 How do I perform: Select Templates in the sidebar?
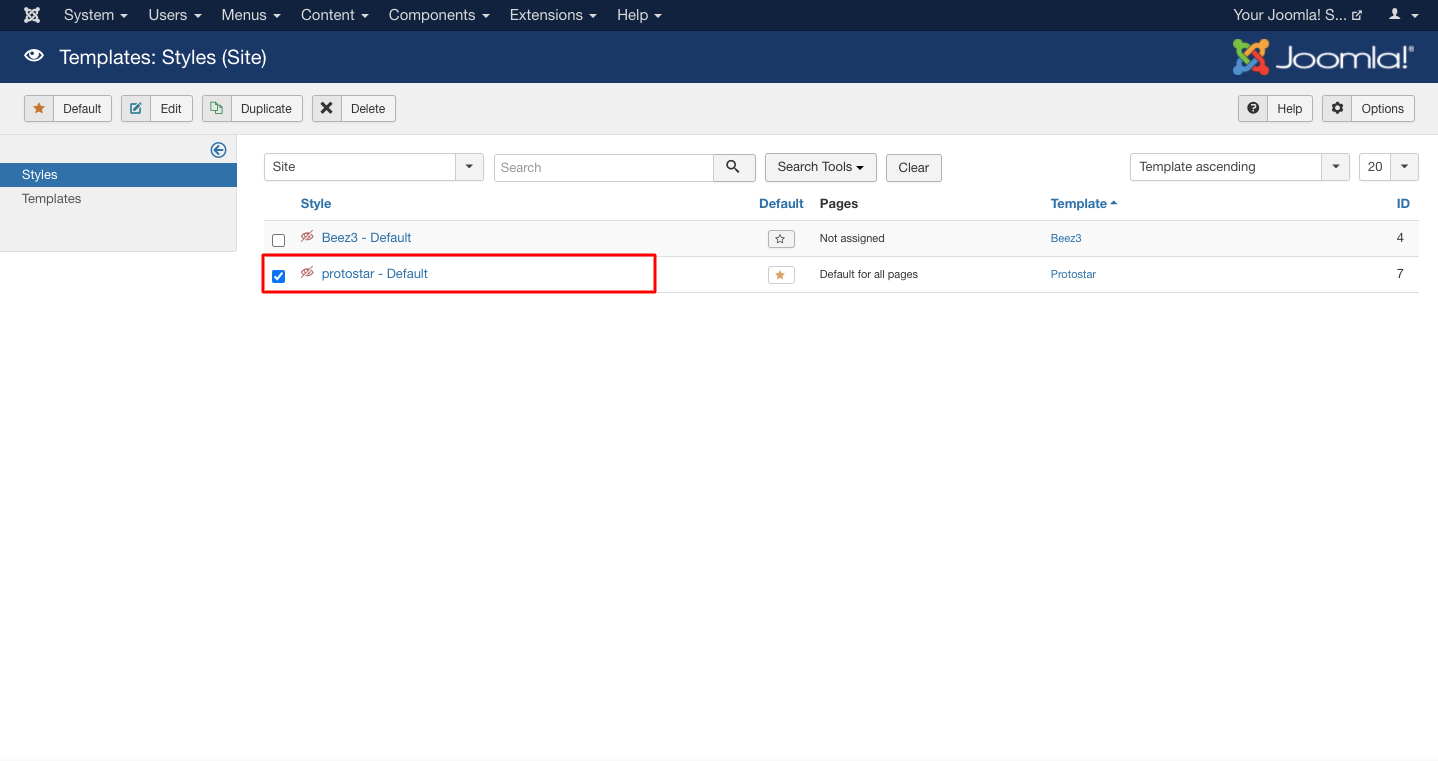coord(118,199)
